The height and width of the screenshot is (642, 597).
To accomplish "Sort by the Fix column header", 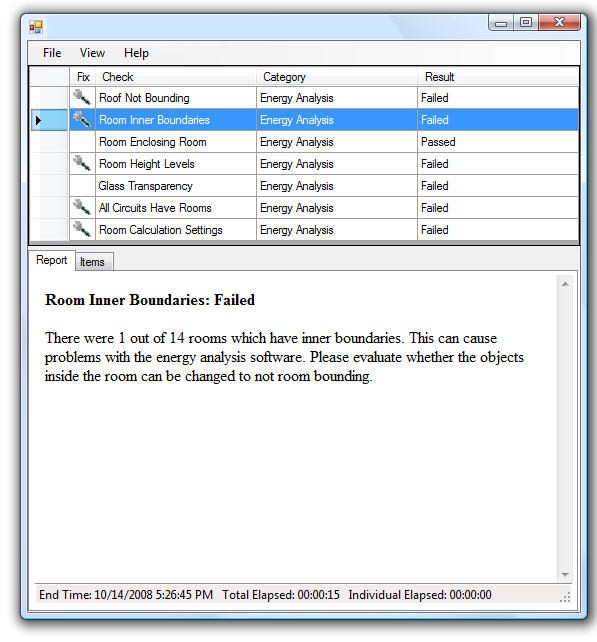I will tap(83, 77).
